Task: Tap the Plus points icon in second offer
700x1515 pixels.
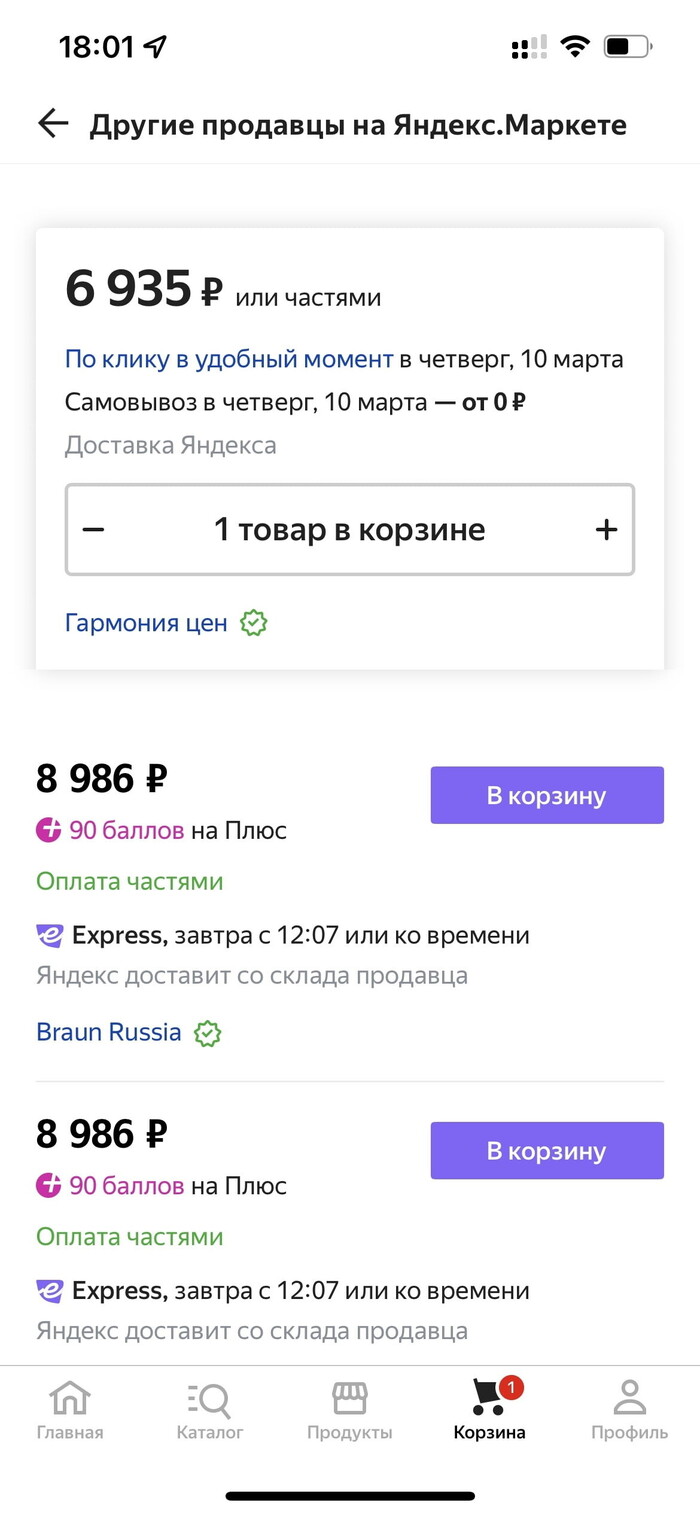Action: click(x=49, y=1186)
